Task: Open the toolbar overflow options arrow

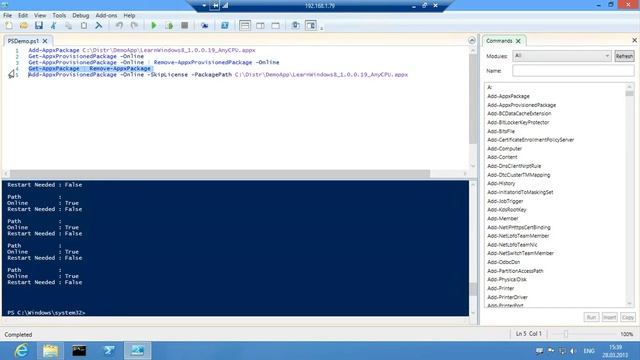Action: [x=322, y=28]
